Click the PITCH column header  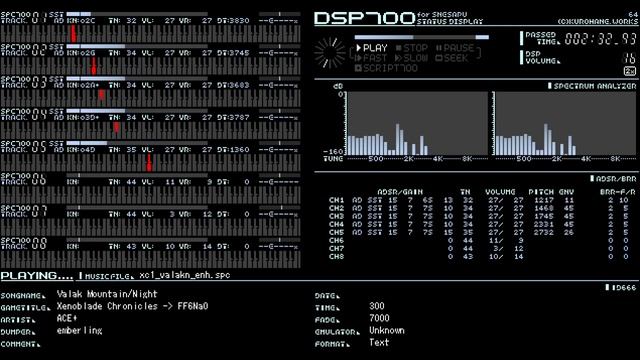(541, 192)
